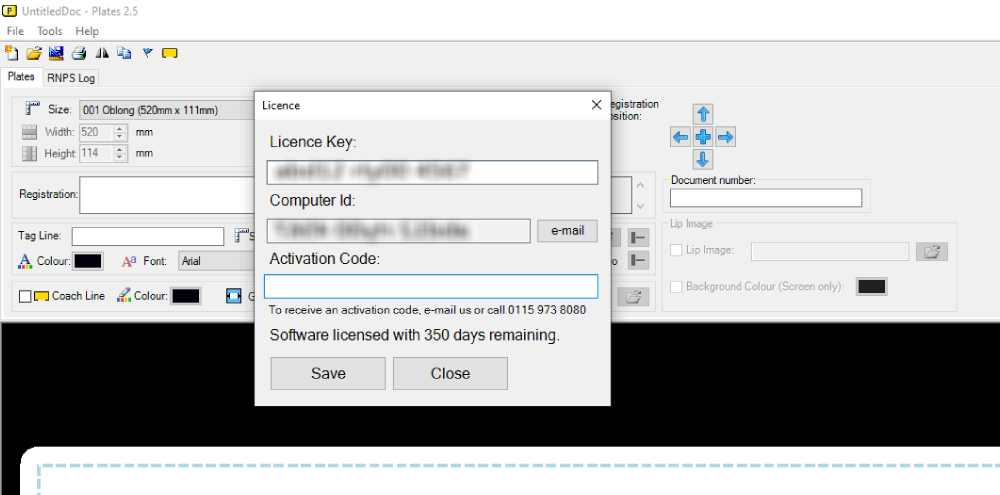This screenshot has width=1000, height=495.
Task: Move registration right with the right arrow
Action: pyautogui.click(x=726, y=137)
